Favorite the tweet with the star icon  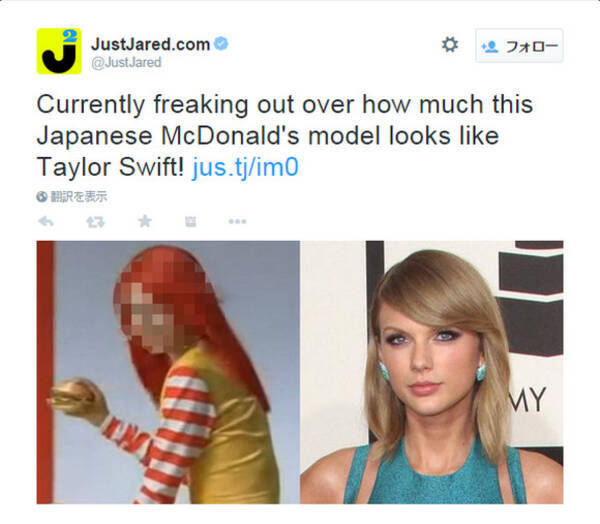145,221
